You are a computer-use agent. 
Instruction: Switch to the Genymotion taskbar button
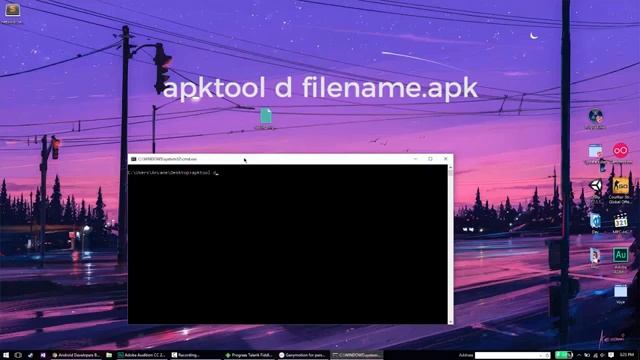303,355
